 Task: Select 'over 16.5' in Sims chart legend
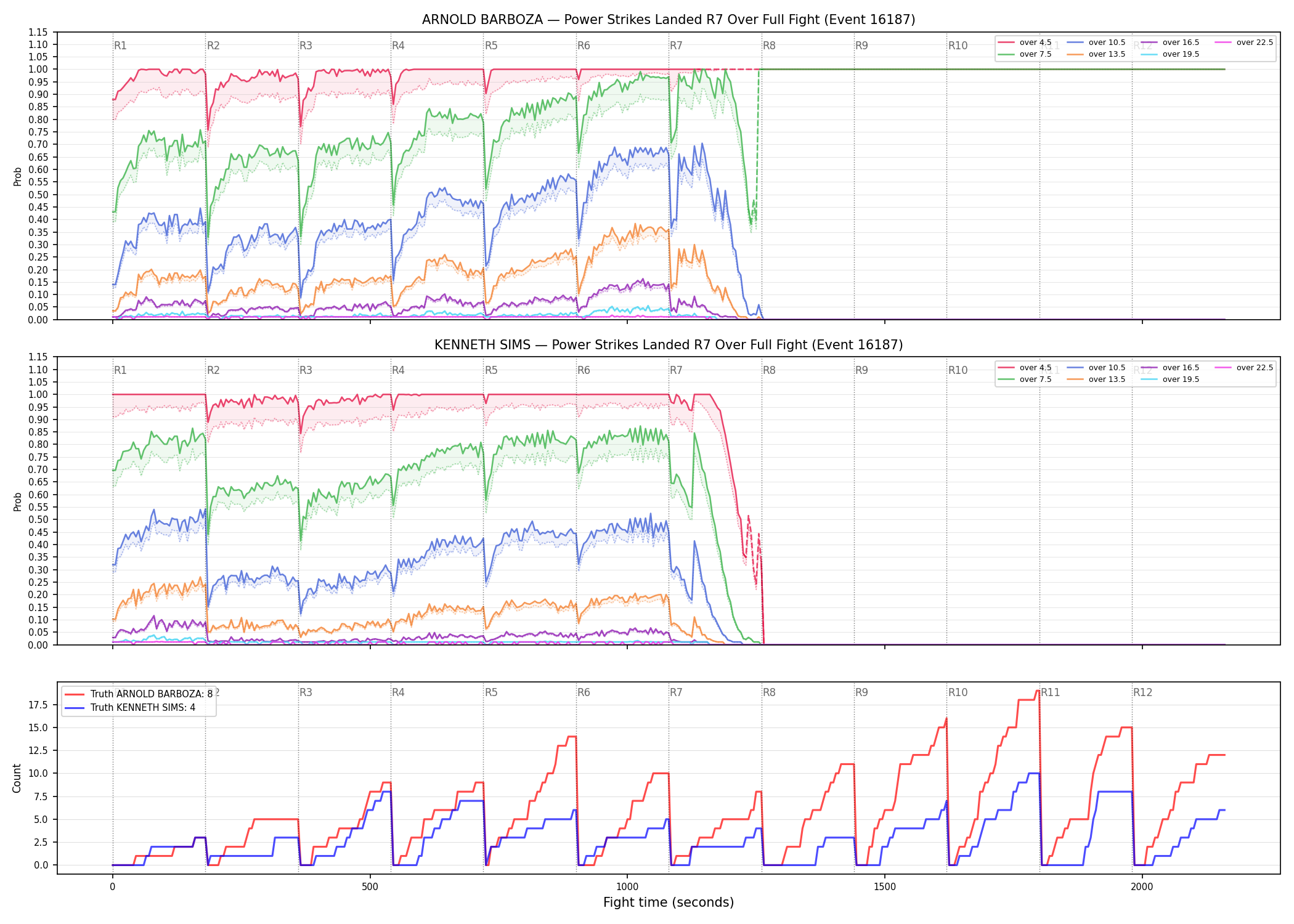coord(1170,368)
